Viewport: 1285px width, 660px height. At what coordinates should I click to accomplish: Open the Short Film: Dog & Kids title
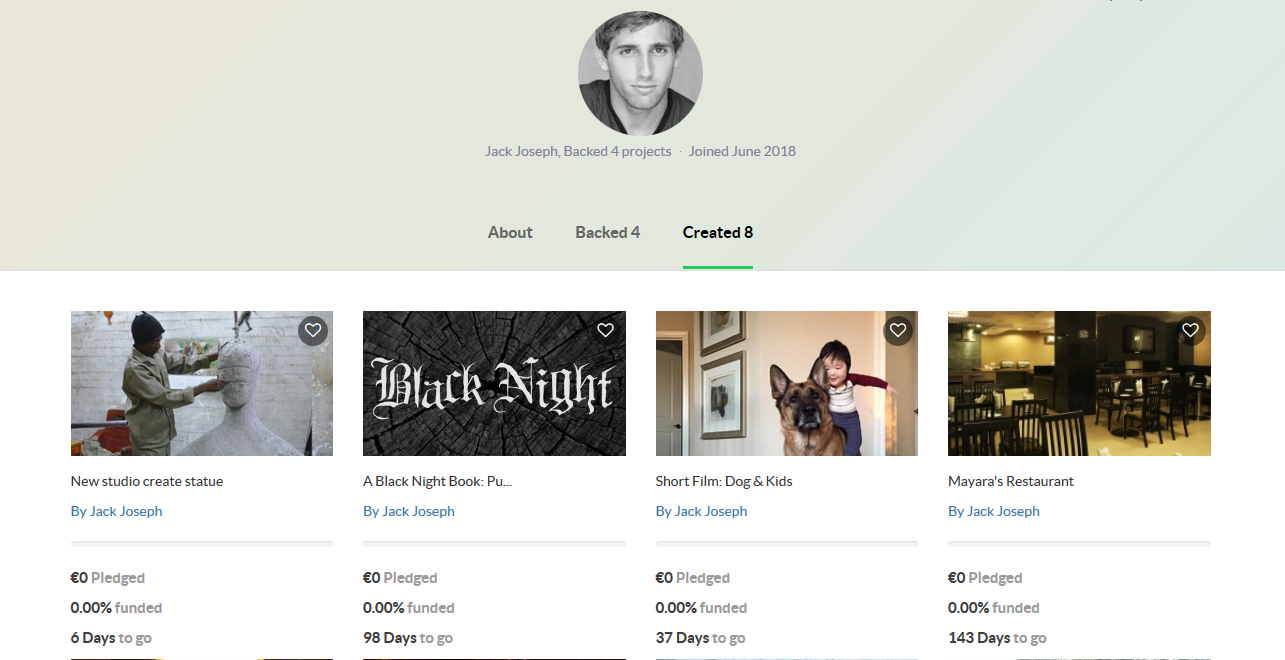pos(724,481)
